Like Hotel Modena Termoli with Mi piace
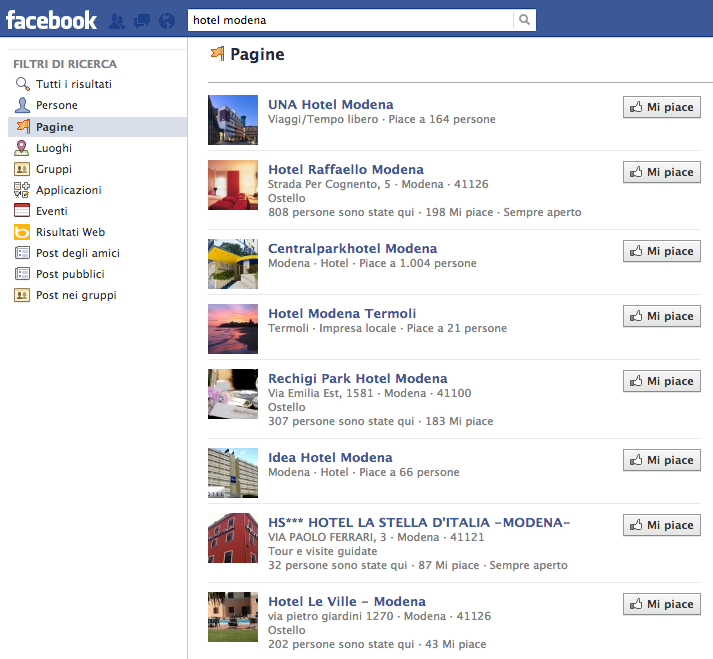 [662, 317]
